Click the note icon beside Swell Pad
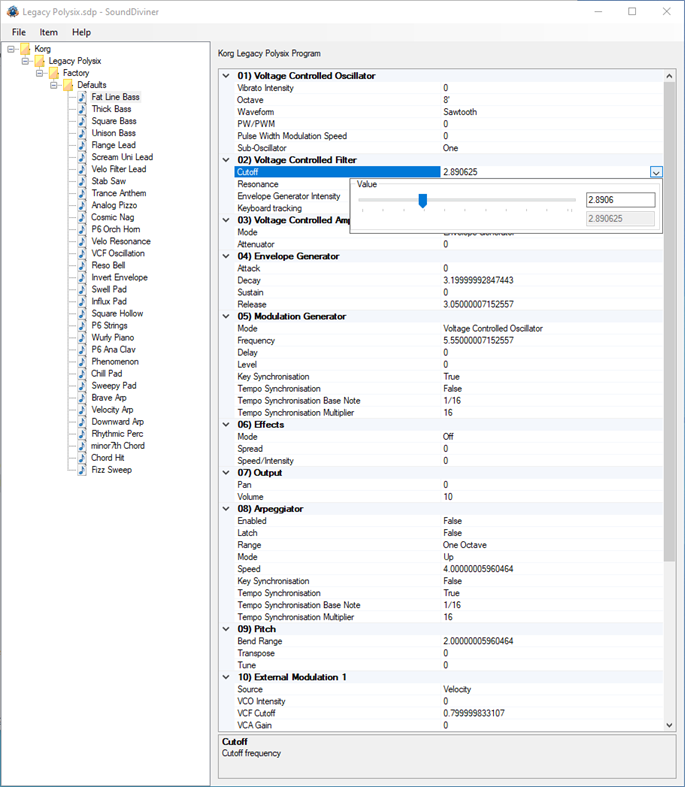The width and height of the screenshot is (685, 787). [x=82, y=290]
